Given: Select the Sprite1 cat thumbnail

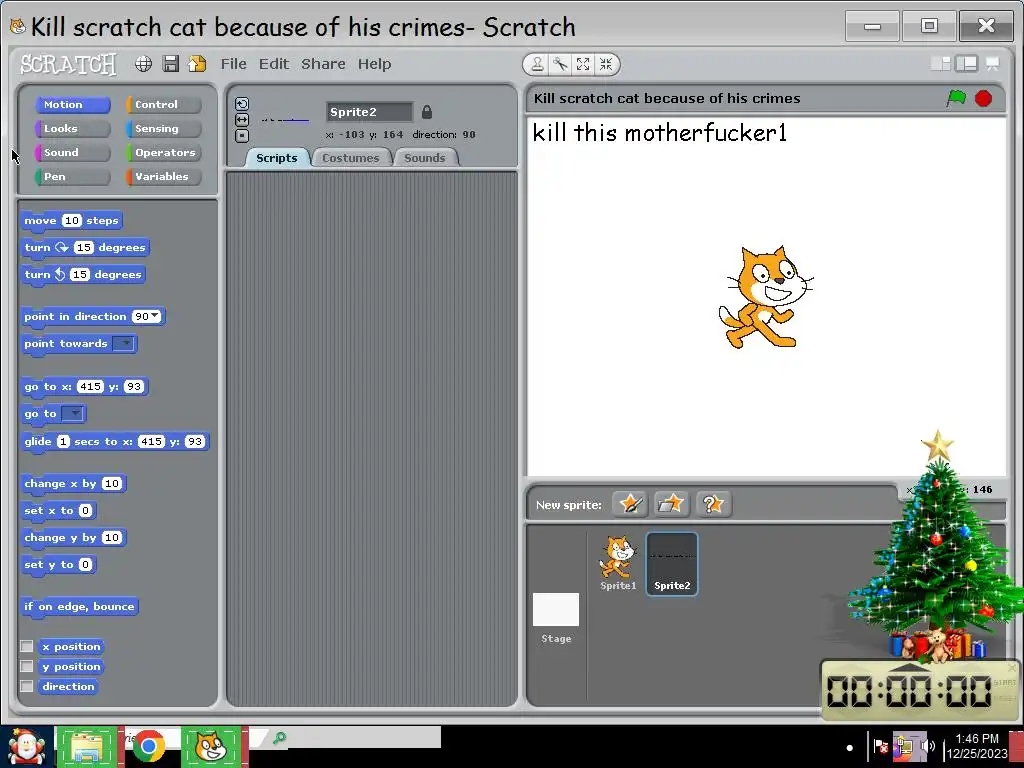Looking at the screenshot, I should [x=617, y=563].
